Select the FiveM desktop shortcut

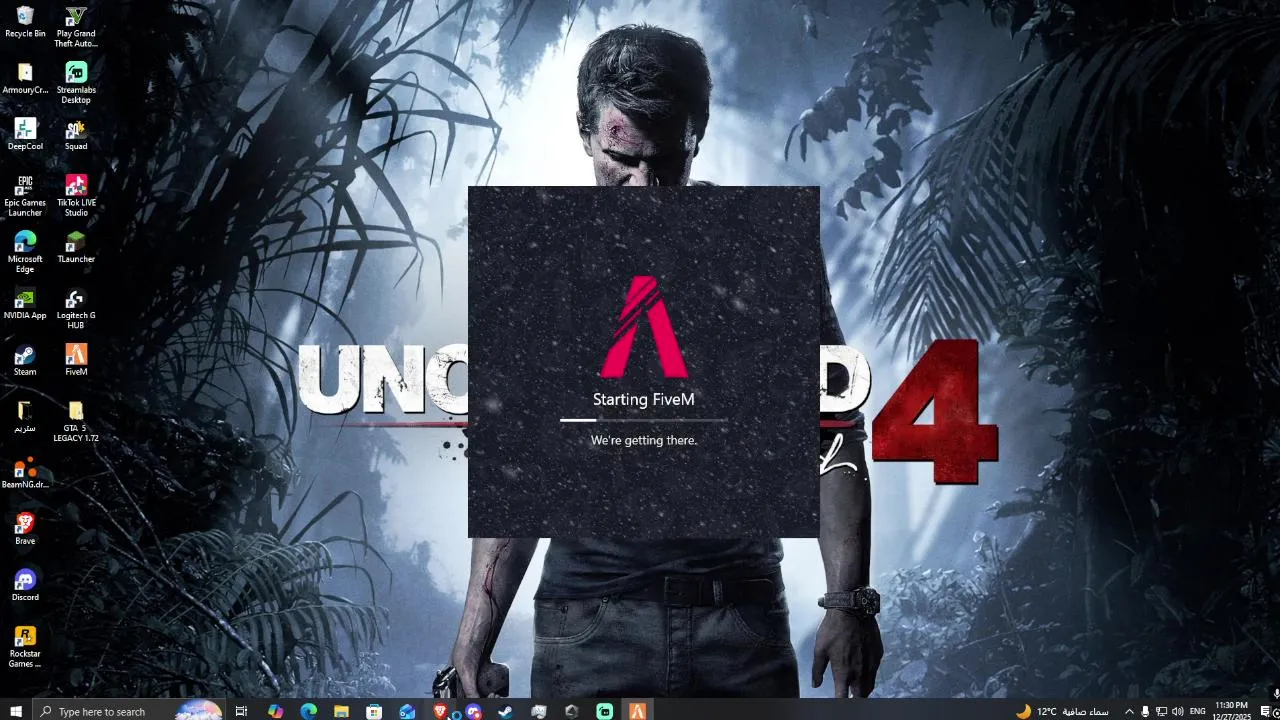coord(76,361)
